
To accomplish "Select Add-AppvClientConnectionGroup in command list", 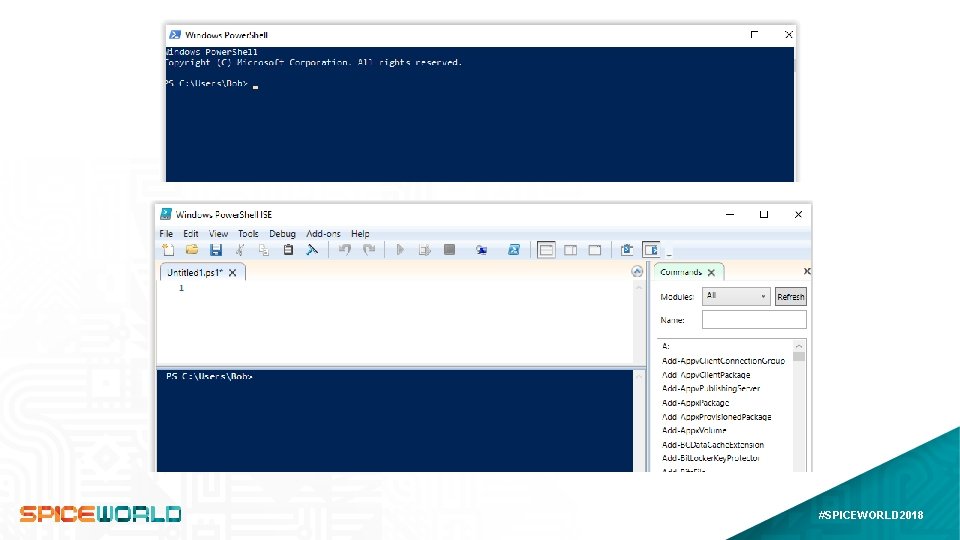I will [x=723, y=361].
